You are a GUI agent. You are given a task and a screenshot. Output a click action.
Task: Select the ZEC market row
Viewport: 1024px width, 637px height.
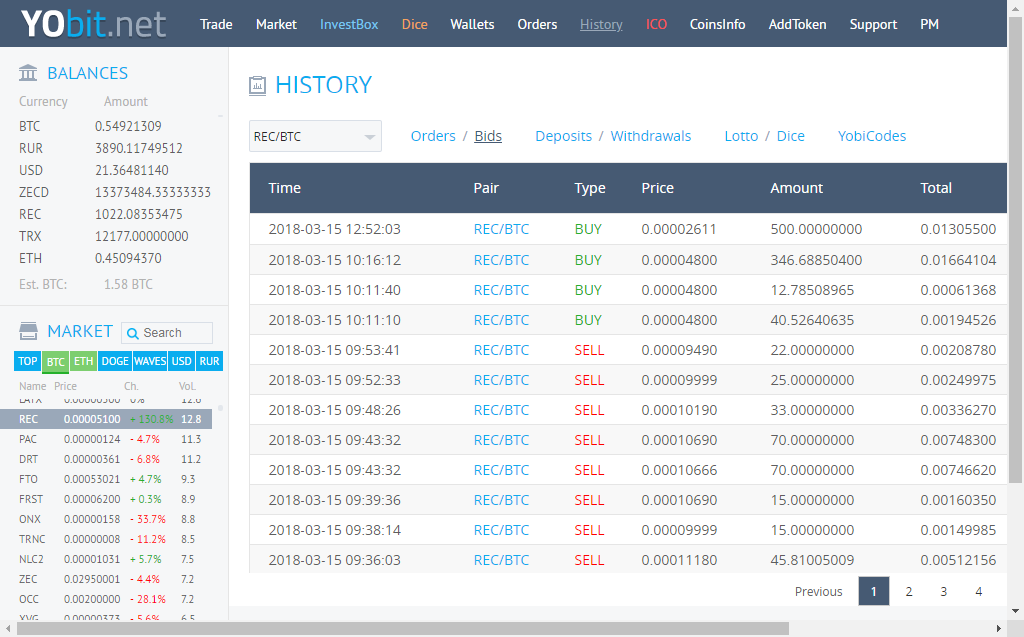pos(106,580)
